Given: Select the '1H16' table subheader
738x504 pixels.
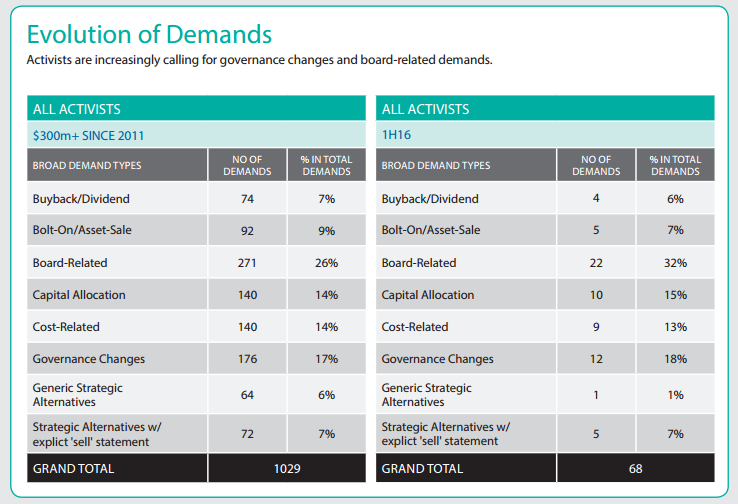Looking at the screenshot, I should pyautogui.click(x=396, y=134).
